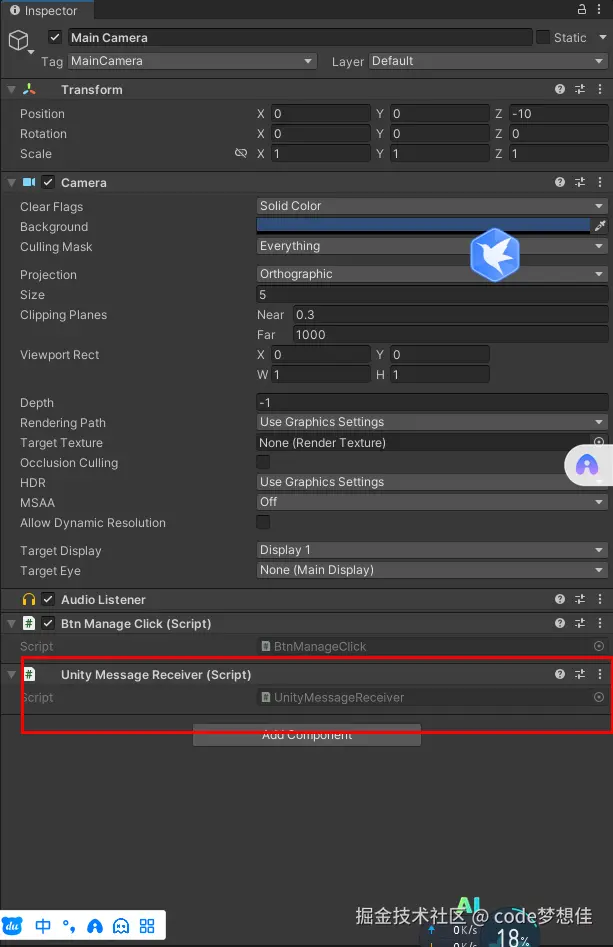Open Transform component help reference
This screenshot has height=947, width=613.
point(560,89)
